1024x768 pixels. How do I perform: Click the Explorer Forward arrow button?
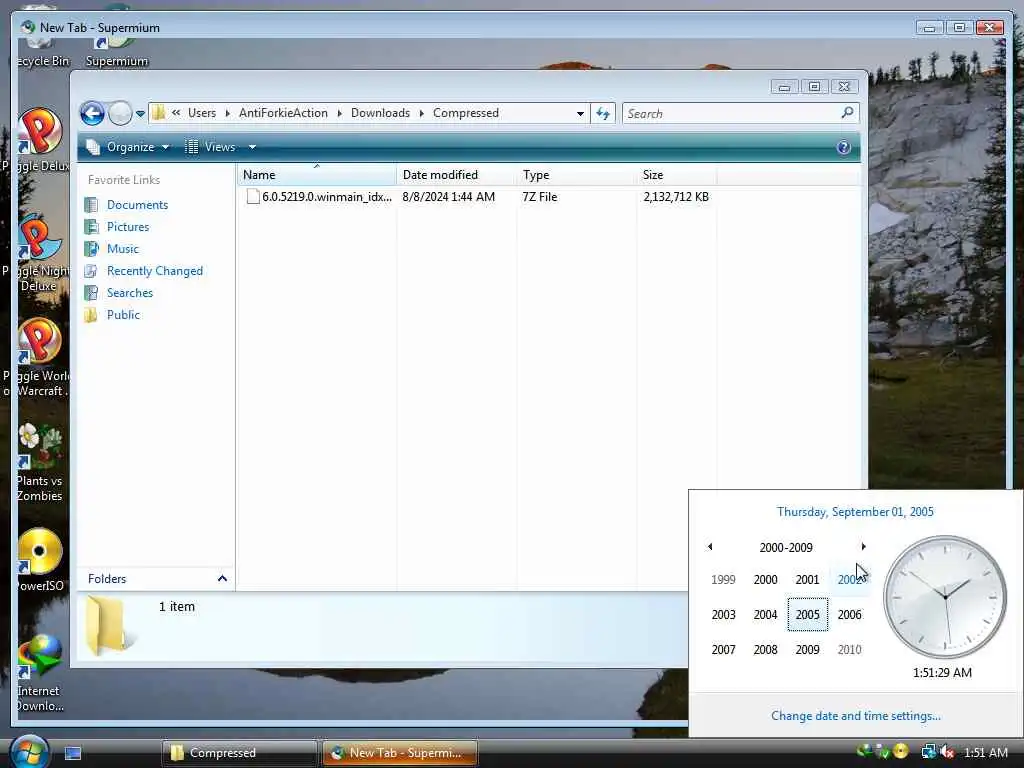point(120,114)
